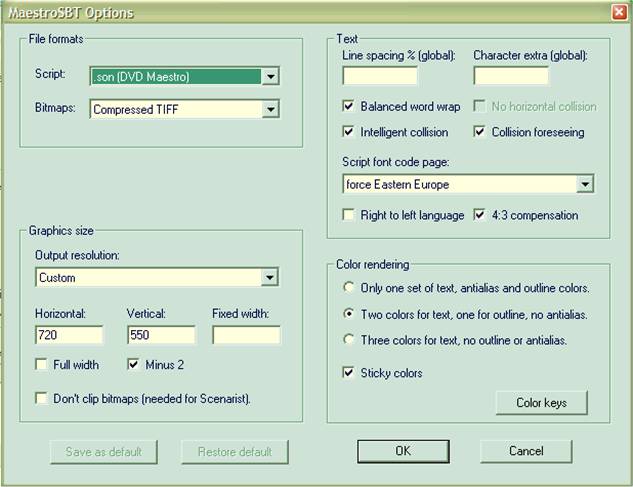The image size is (633, 487).
Task: Click the Horizontal size field
Action: (x=69, y=335)
